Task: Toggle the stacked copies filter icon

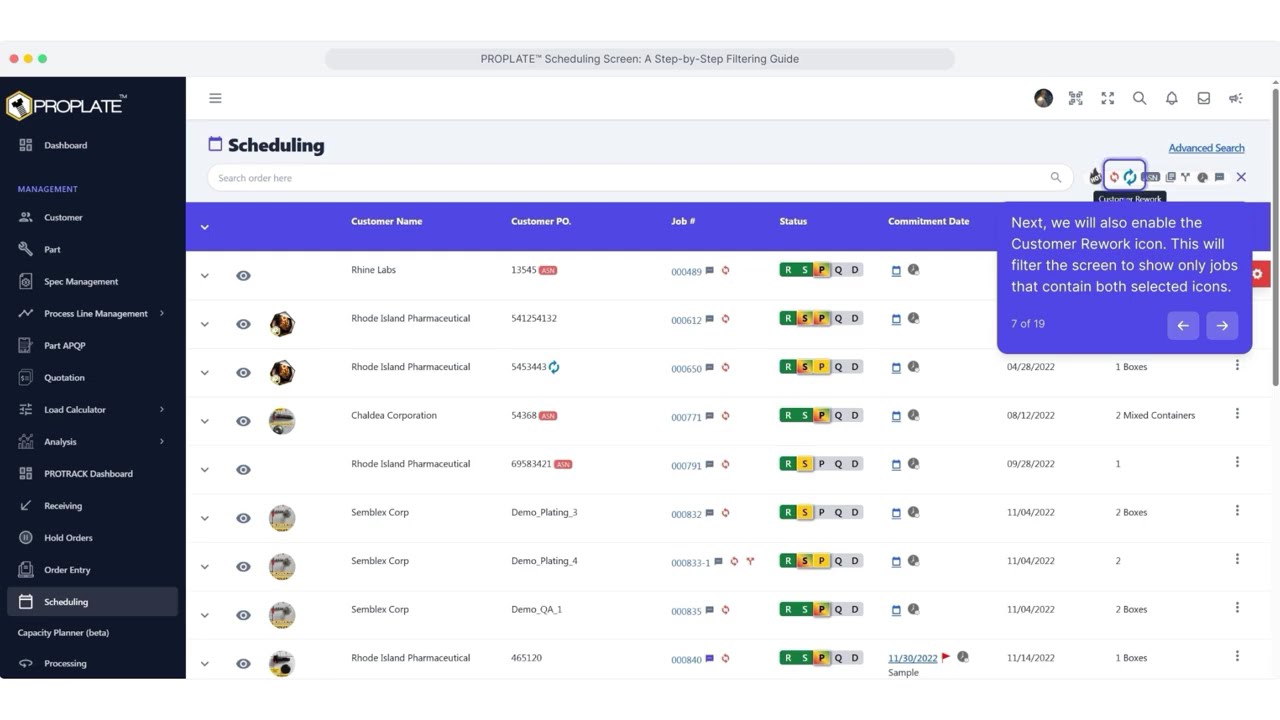Action: click(x=1171, y=177)
